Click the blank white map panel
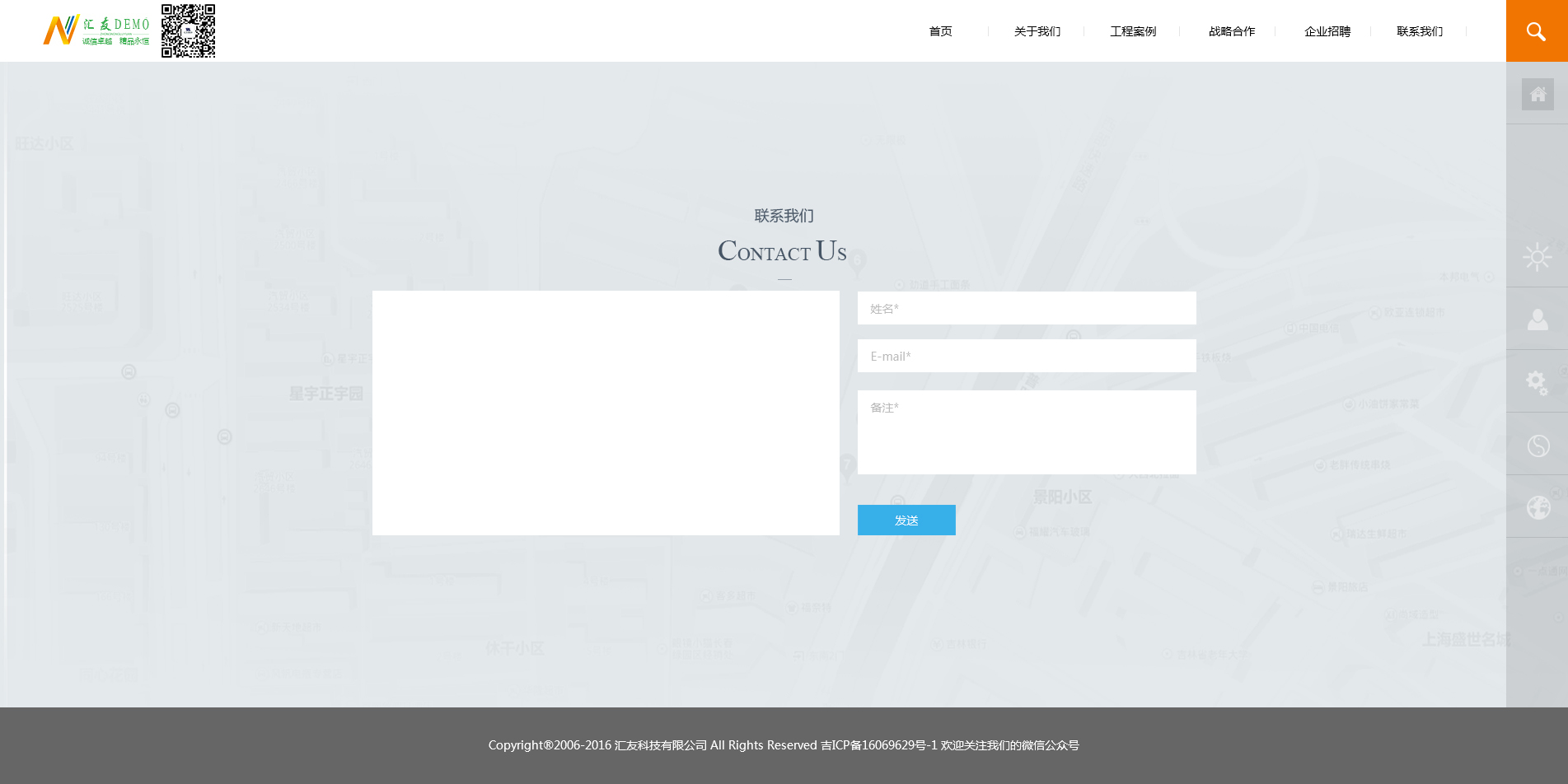 [x=606, y=413]
